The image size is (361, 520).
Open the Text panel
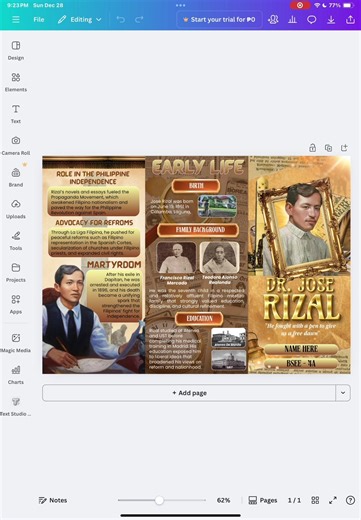pos(16,114)
